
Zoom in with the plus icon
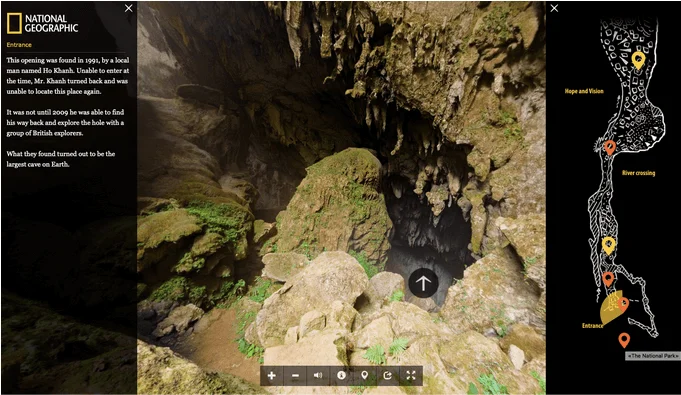coord(271,375)
